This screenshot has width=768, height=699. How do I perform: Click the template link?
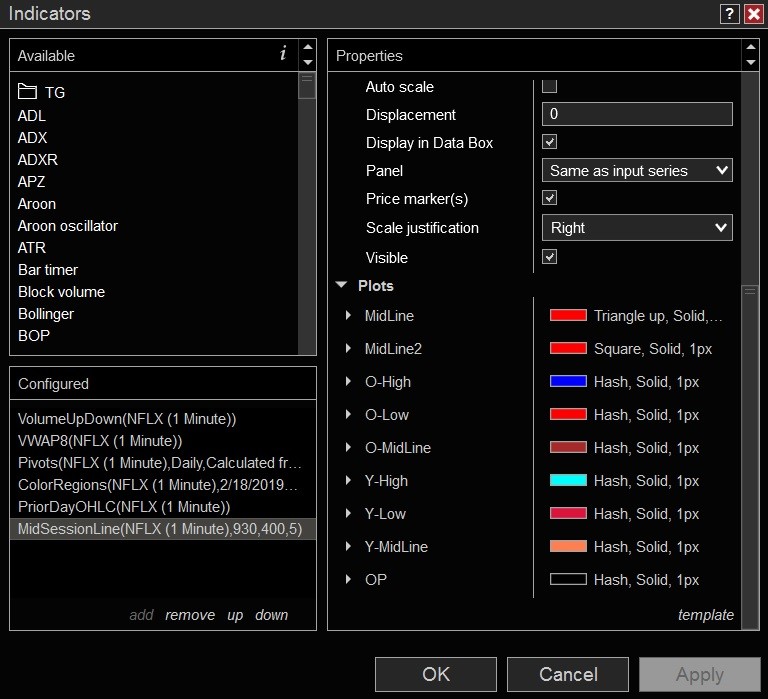(x=706, y=615)
